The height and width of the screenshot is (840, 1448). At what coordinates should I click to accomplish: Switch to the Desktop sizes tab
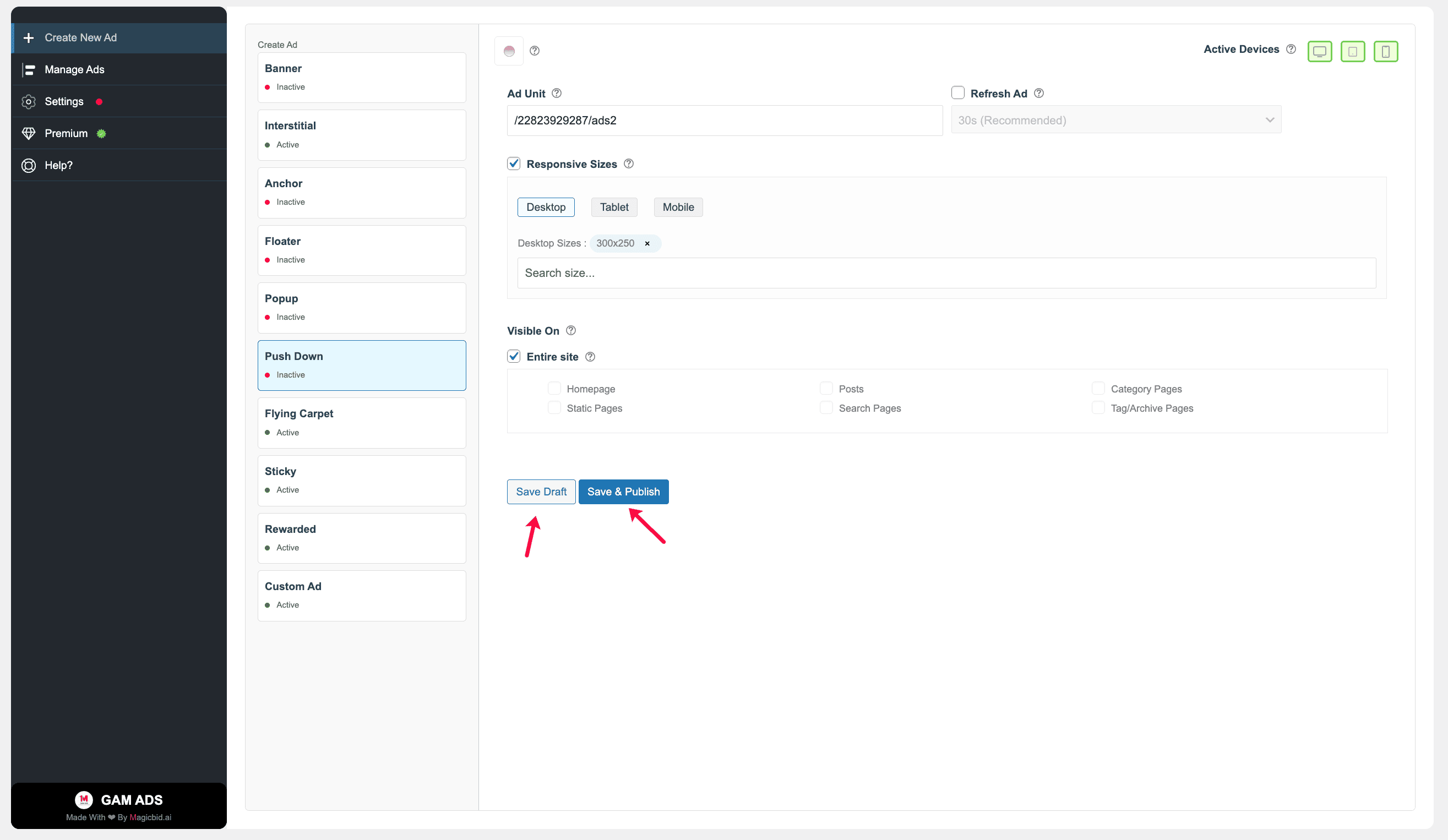(x=546, y=208)
